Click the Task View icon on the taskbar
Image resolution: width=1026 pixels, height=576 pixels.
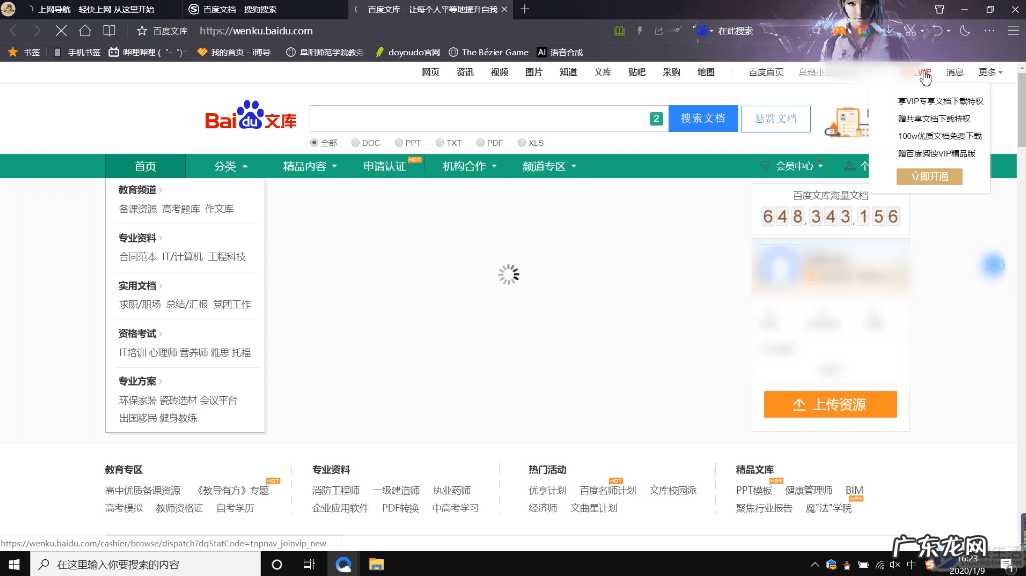coord(309,564)
